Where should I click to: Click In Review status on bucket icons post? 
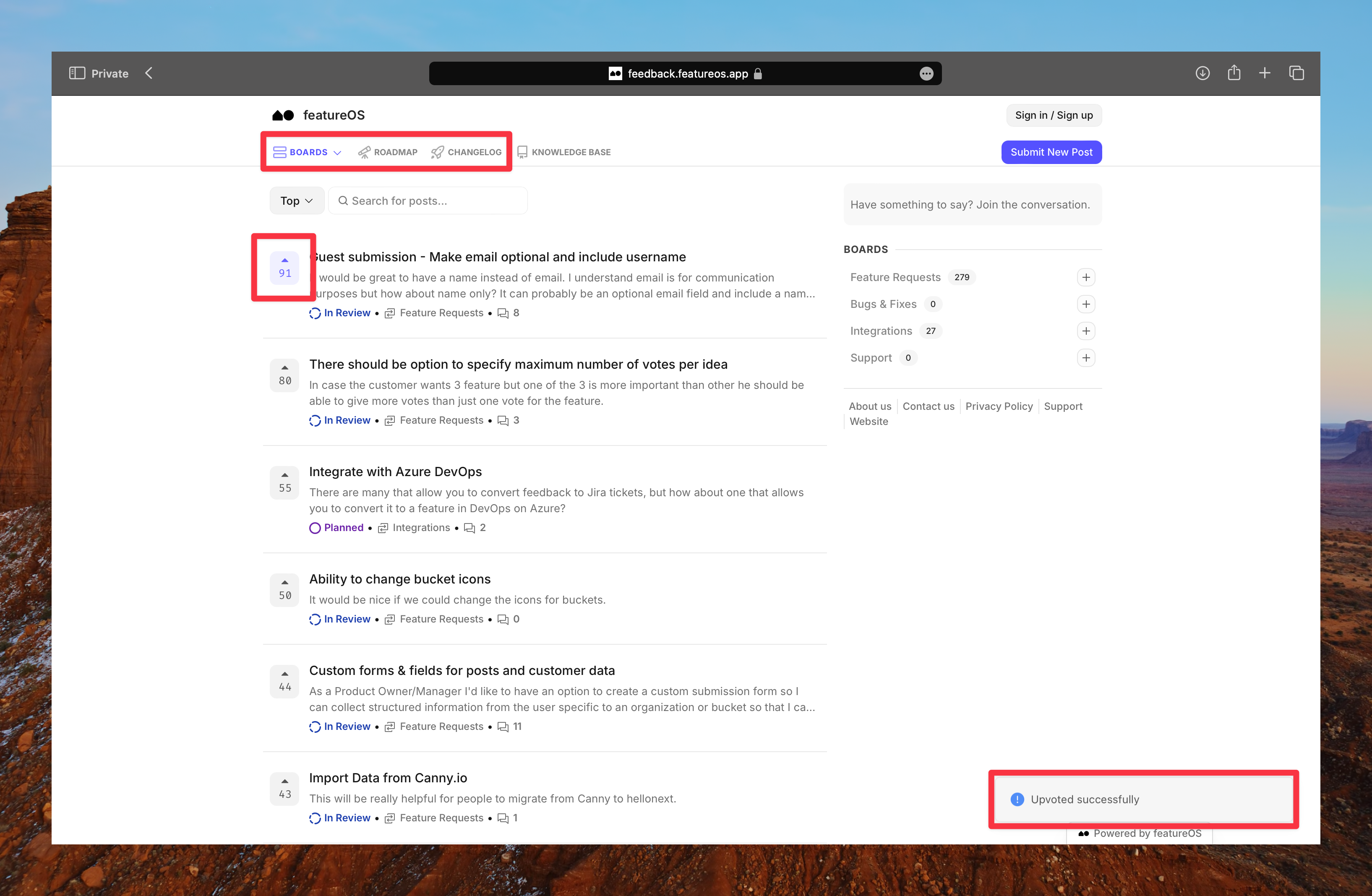(x=340, y=619)
